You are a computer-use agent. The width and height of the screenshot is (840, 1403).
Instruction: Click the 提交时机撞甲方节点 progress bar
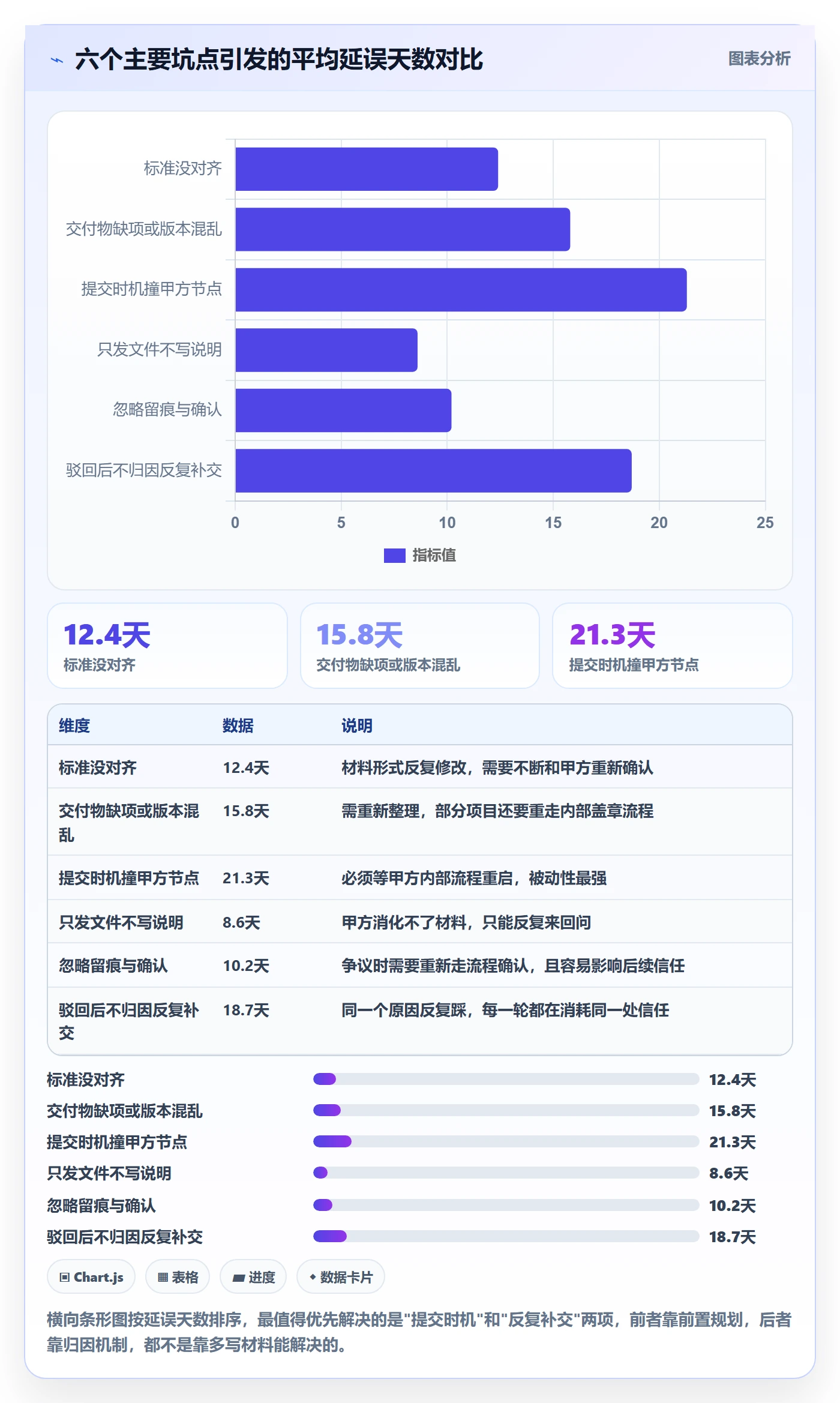pos(506,1141)
